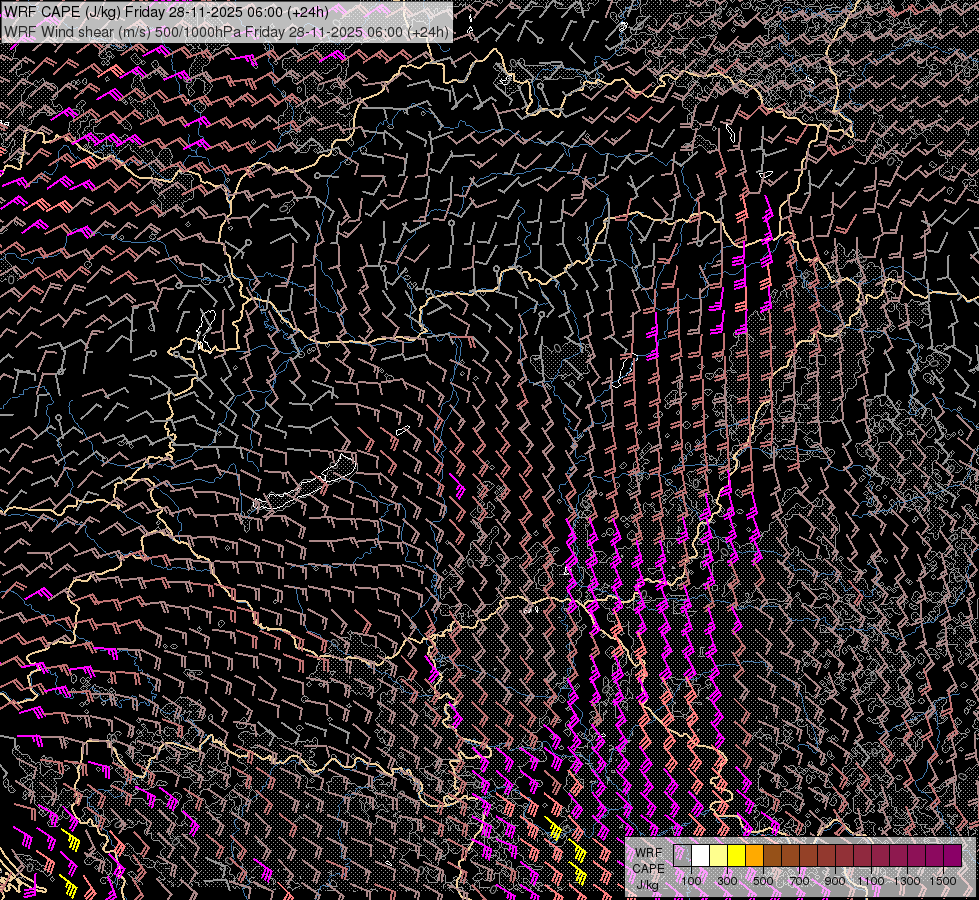The height and width of the screenshot is (900, 979).
Task: Click the WRF CAPE J/kg legend caption
Action: point(648,868)
